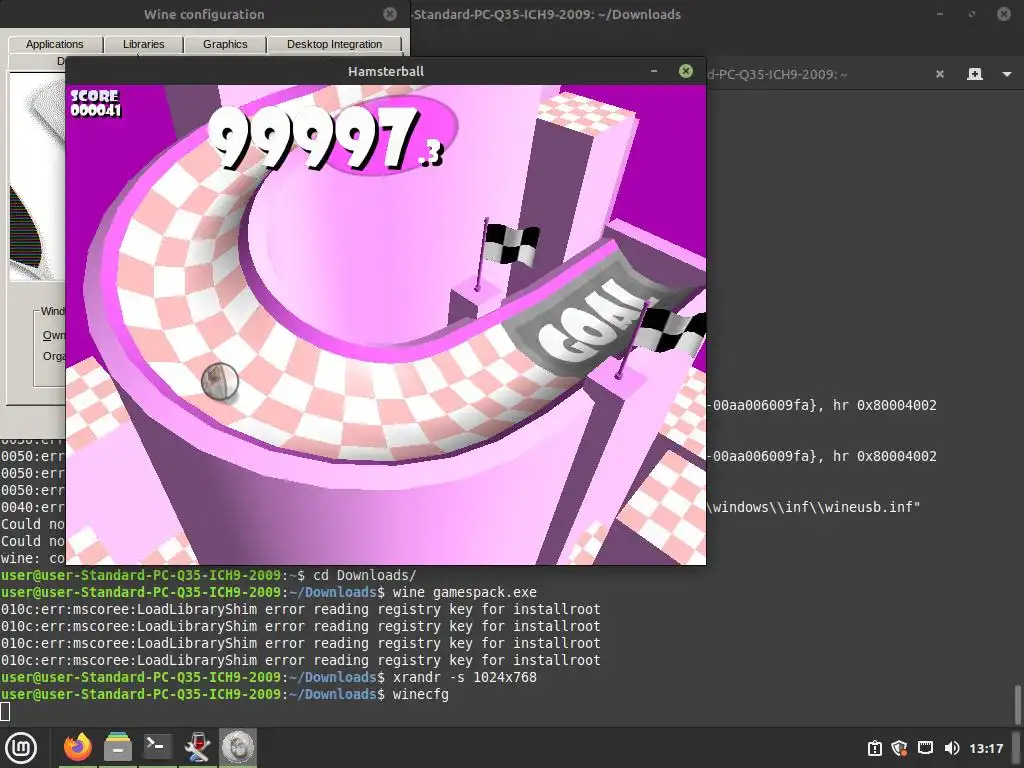1024x768 pixels.
Task: Minimize the terminal window
Action: (x=940, y=14)
